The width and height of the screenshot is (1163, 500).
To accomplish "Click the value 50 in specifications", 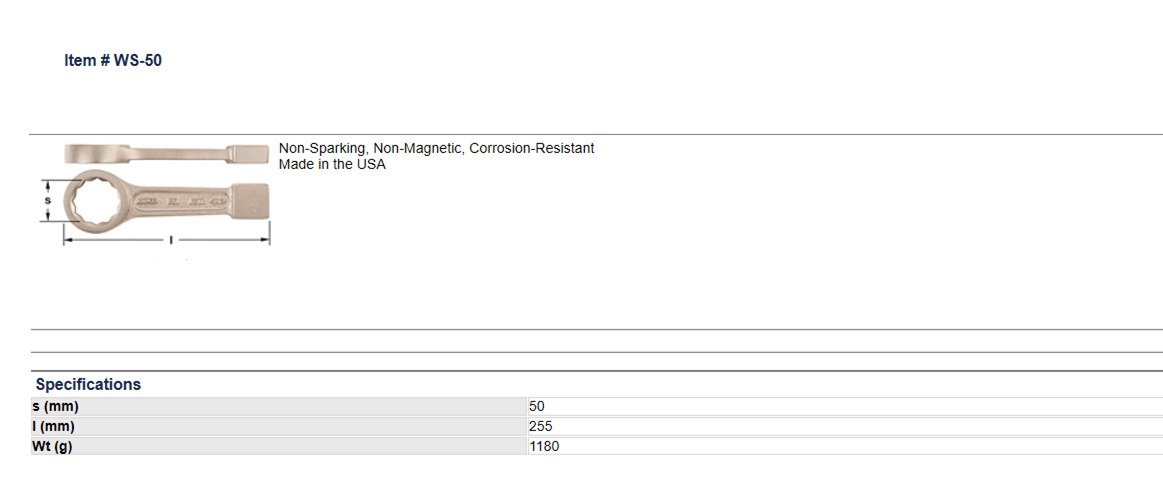I will click(x=536, y=406).
